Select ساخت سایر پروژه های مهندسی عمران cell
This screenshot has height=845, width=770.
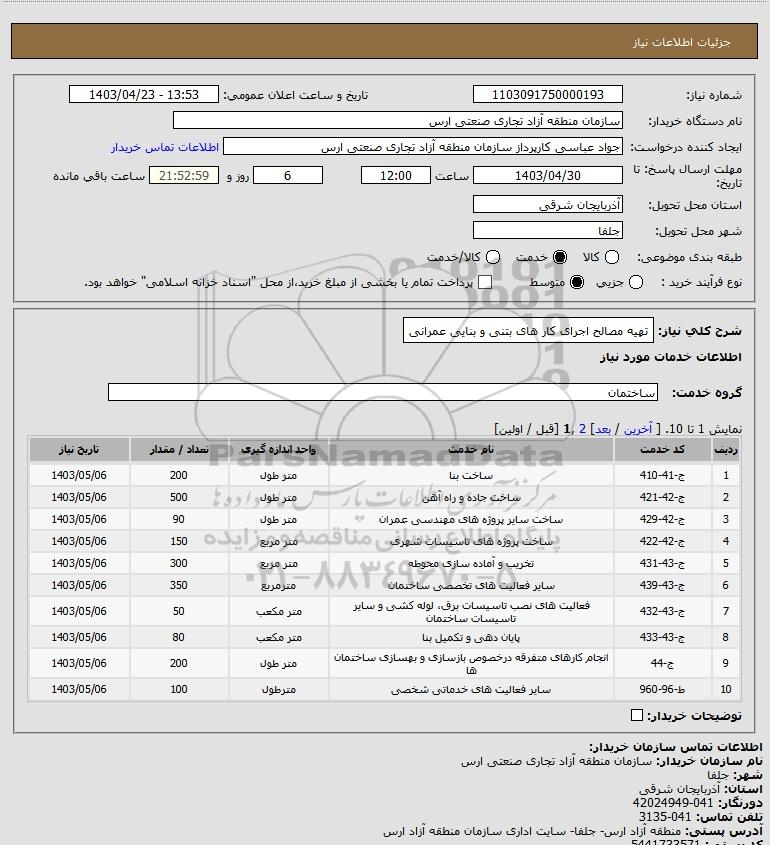point(471,519)
